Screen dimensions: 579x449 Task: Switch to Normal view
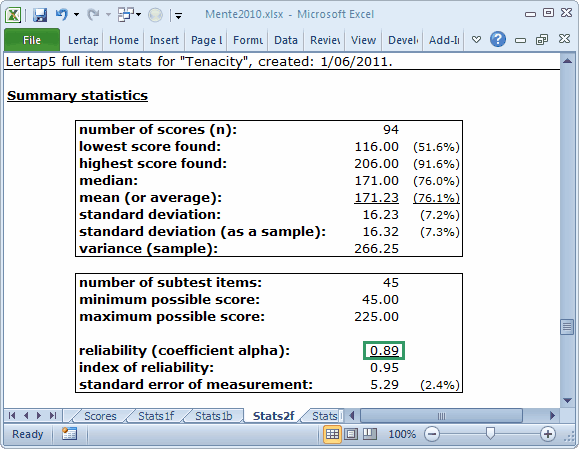tap(332, 434)
